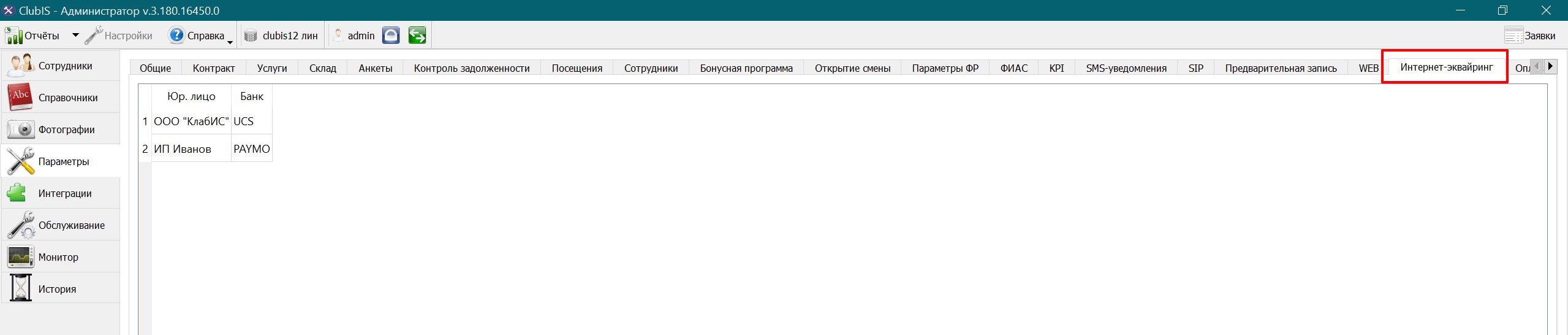The height and width of the screenshot is (335, 1568).
Task: Open Интеграции sidebar section
Action: (x=60, y=193)
